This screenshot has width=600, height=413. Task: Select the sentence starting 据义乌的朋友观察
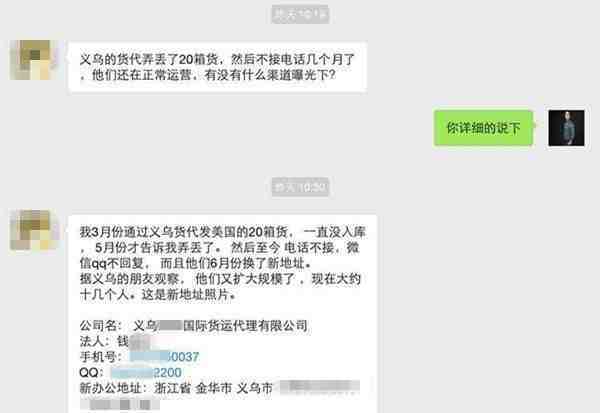coord(220,287)
